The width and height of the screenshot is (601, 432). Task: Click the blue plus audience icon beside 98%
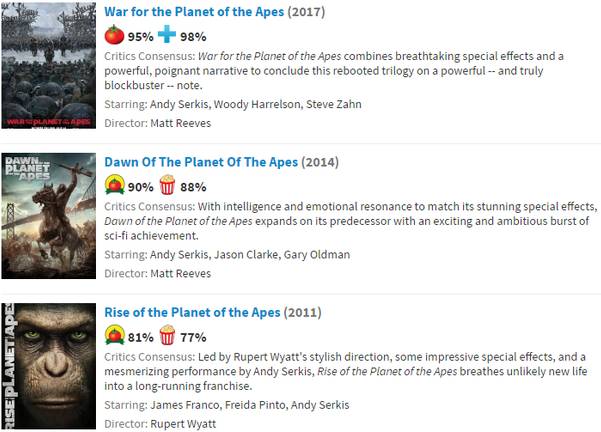pyautogui.click(x=166, y=36)
